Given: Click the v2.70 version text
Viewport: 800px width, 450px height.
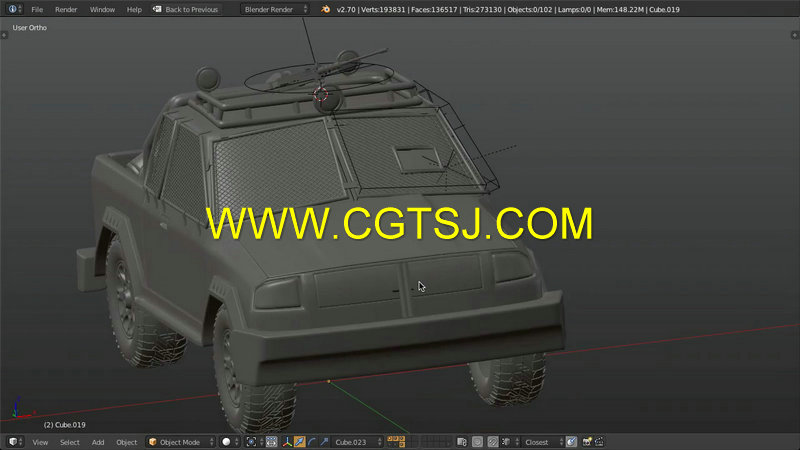Looking at the screenshot, I should pos(346,9).
